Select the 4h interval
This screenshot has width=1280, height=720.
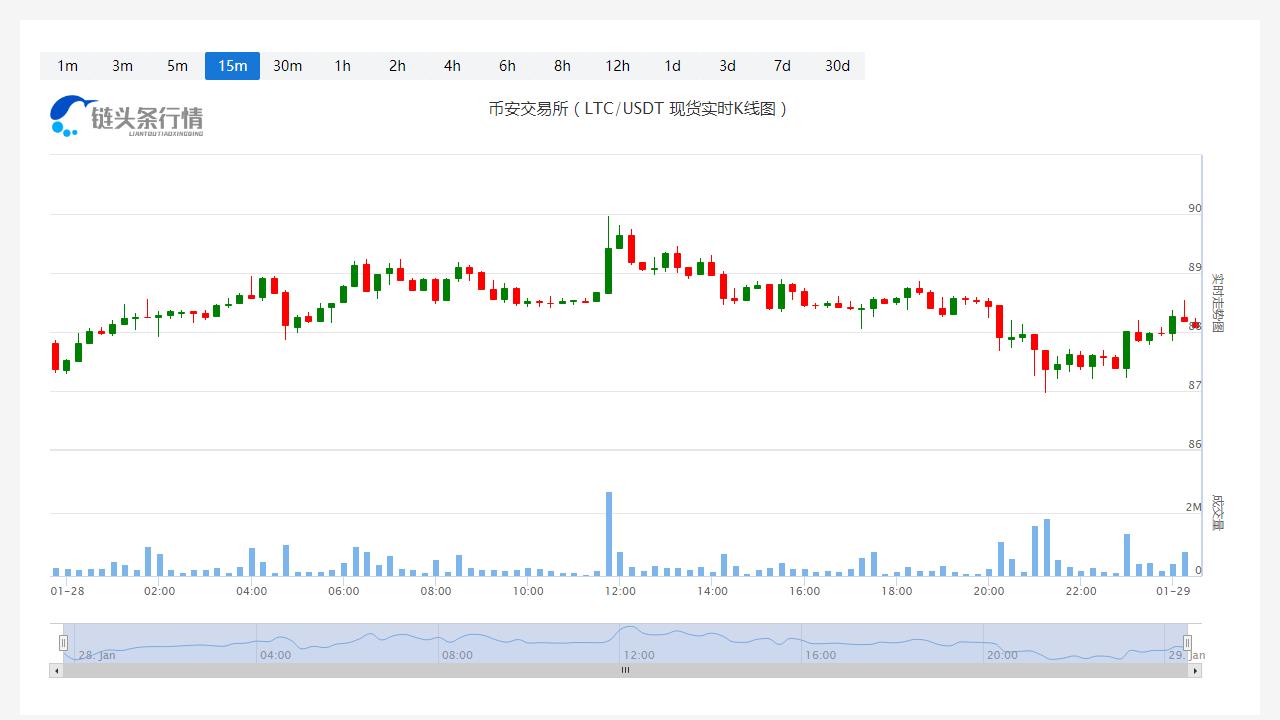point(452,66)
